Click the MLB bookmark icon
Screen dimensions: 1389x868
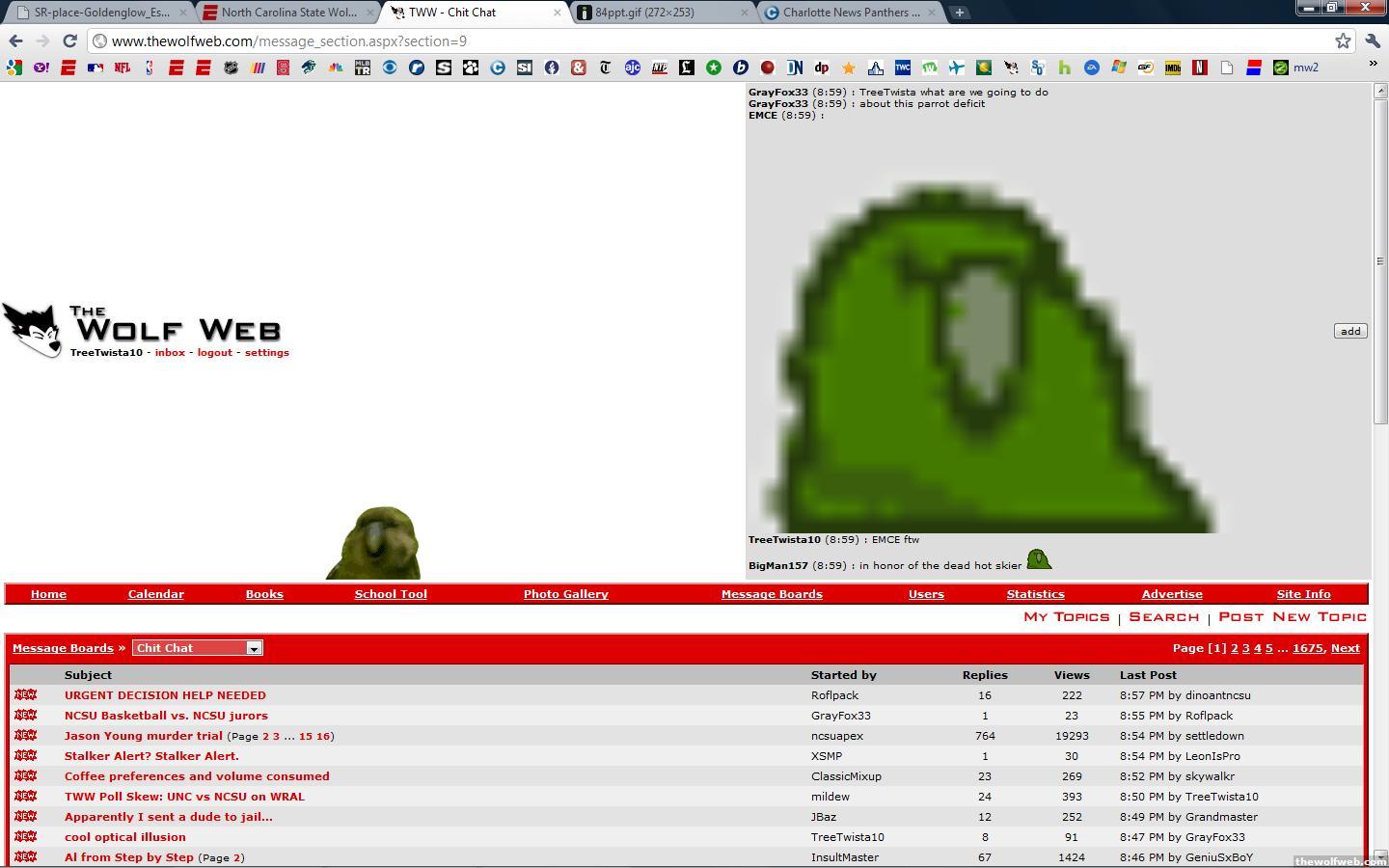(95, 68)
